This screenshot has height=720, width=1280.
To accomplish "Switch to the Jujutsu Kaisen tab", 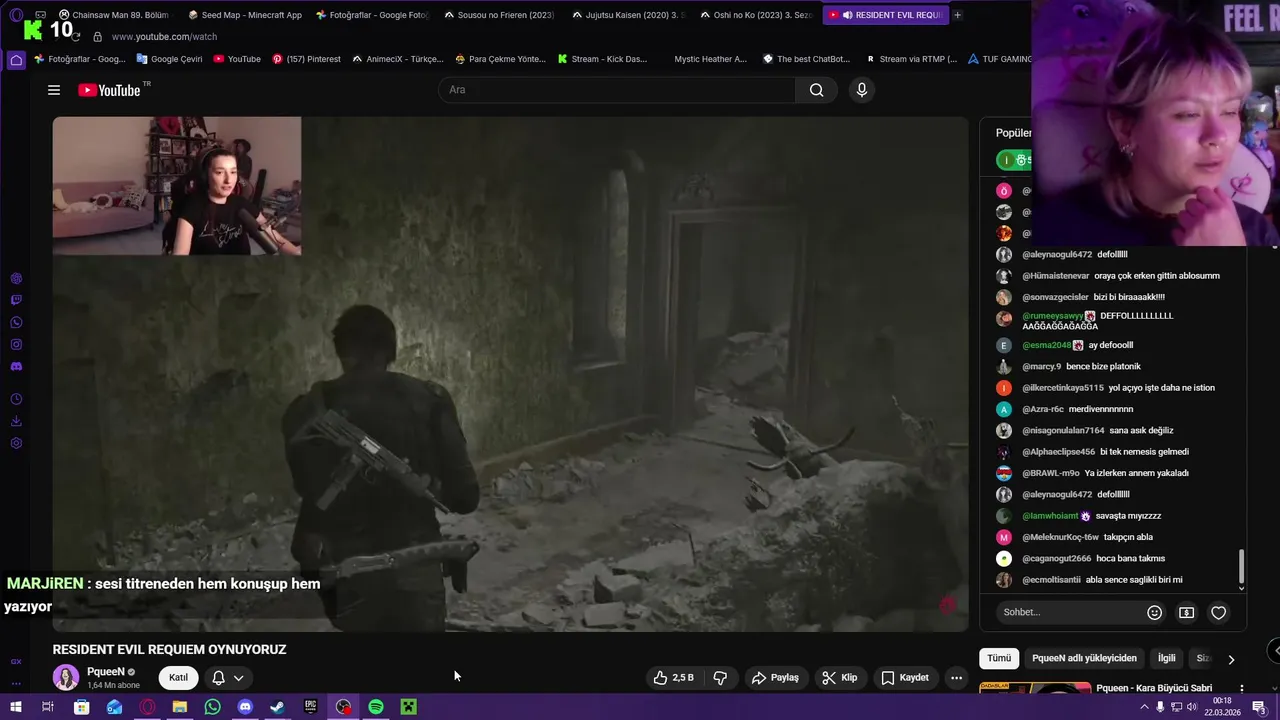I will click(x=628, y=15).
